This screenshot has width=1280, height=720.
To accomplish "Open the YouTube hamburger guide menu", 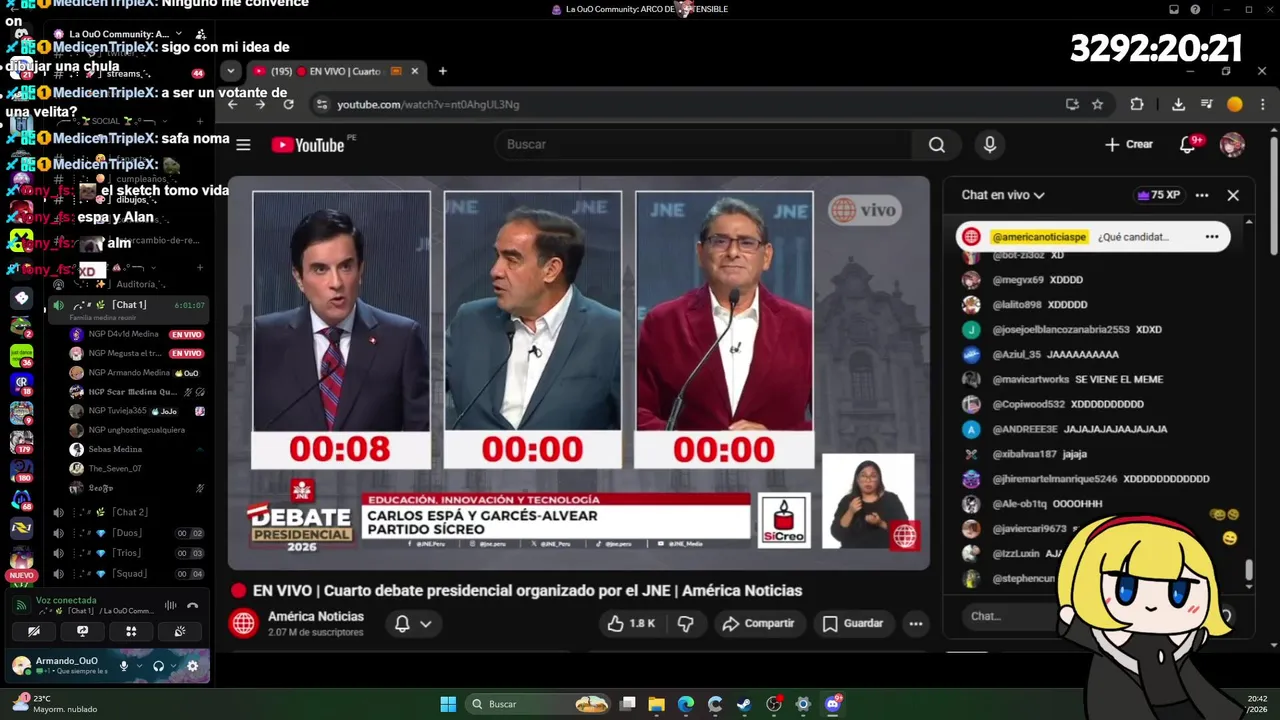I will pyautogui.click(x=243, y=145).
